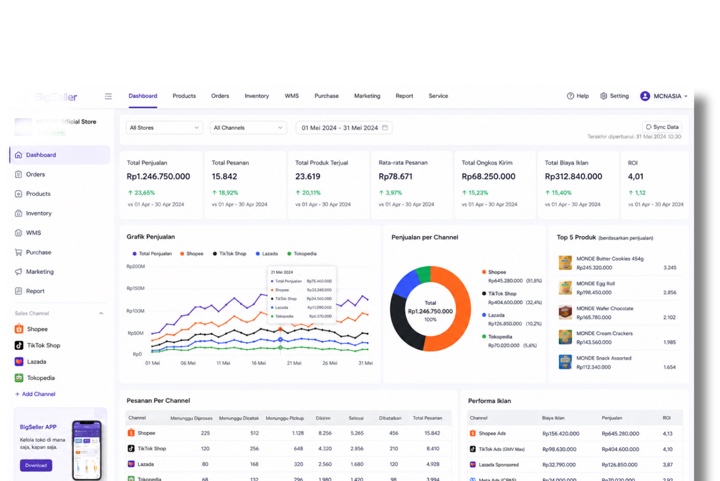Click Lazada icon in Pesanan table
720x481 pixels.
pyautogui.click(x=131, y=464)
